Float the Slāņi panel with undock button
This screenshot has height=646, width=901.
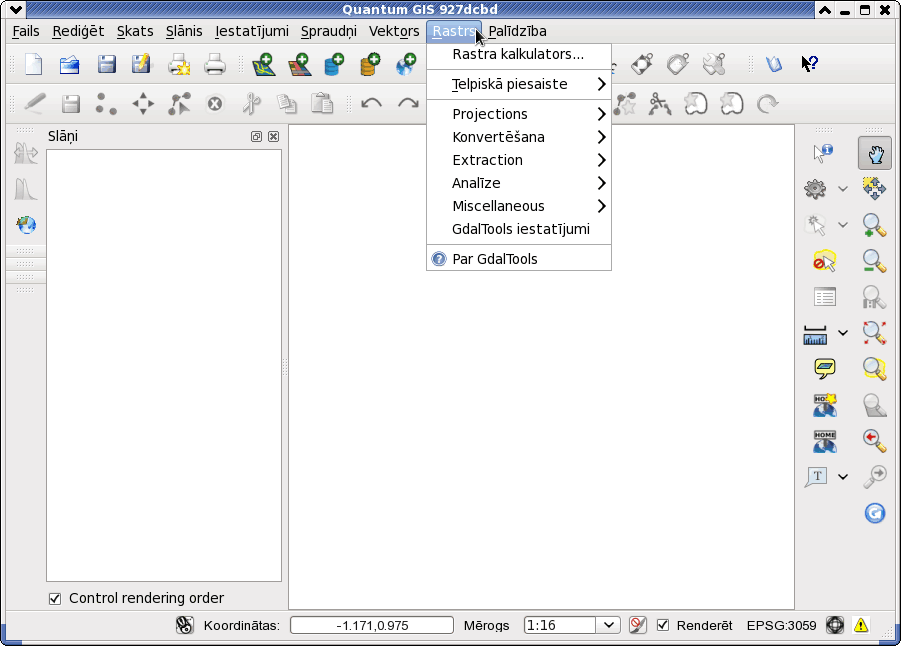[x=256, y=136]
